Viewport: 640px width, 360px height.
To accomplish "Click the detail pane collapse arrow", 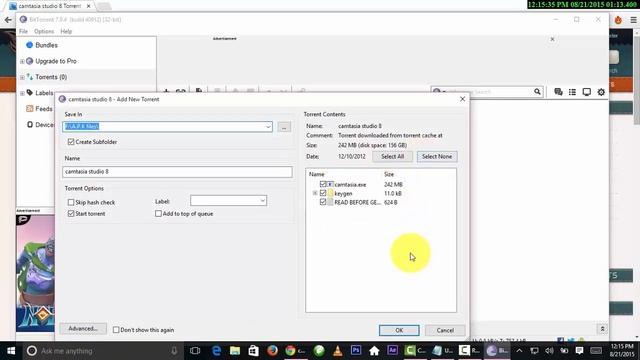I will [602, 329].
